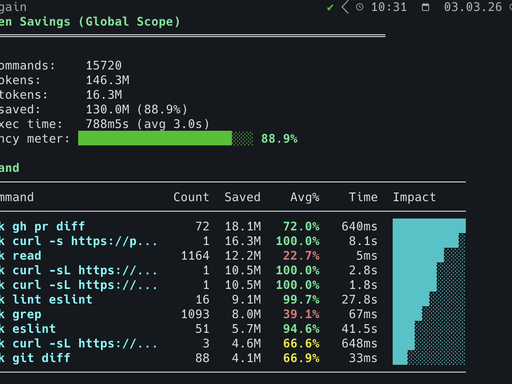Click the yellow 66.9% average for git diff
This screenshot has height=384, width=512.
click(x=301, y=358)
